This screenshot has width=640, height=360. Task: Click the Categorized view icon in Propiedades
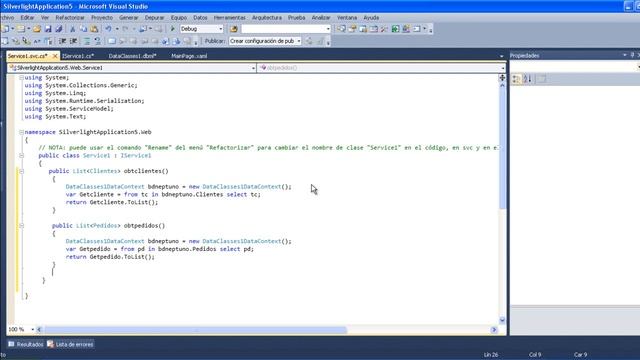[517, 79]
